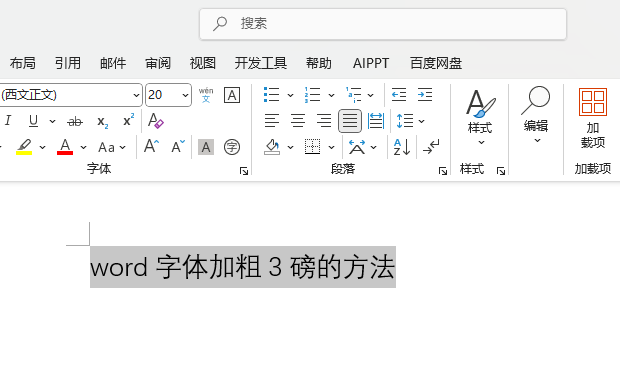Open the 审阅 ribbon tab
Image resolution: width=620 pixels, height=382 pixels.
158,63
